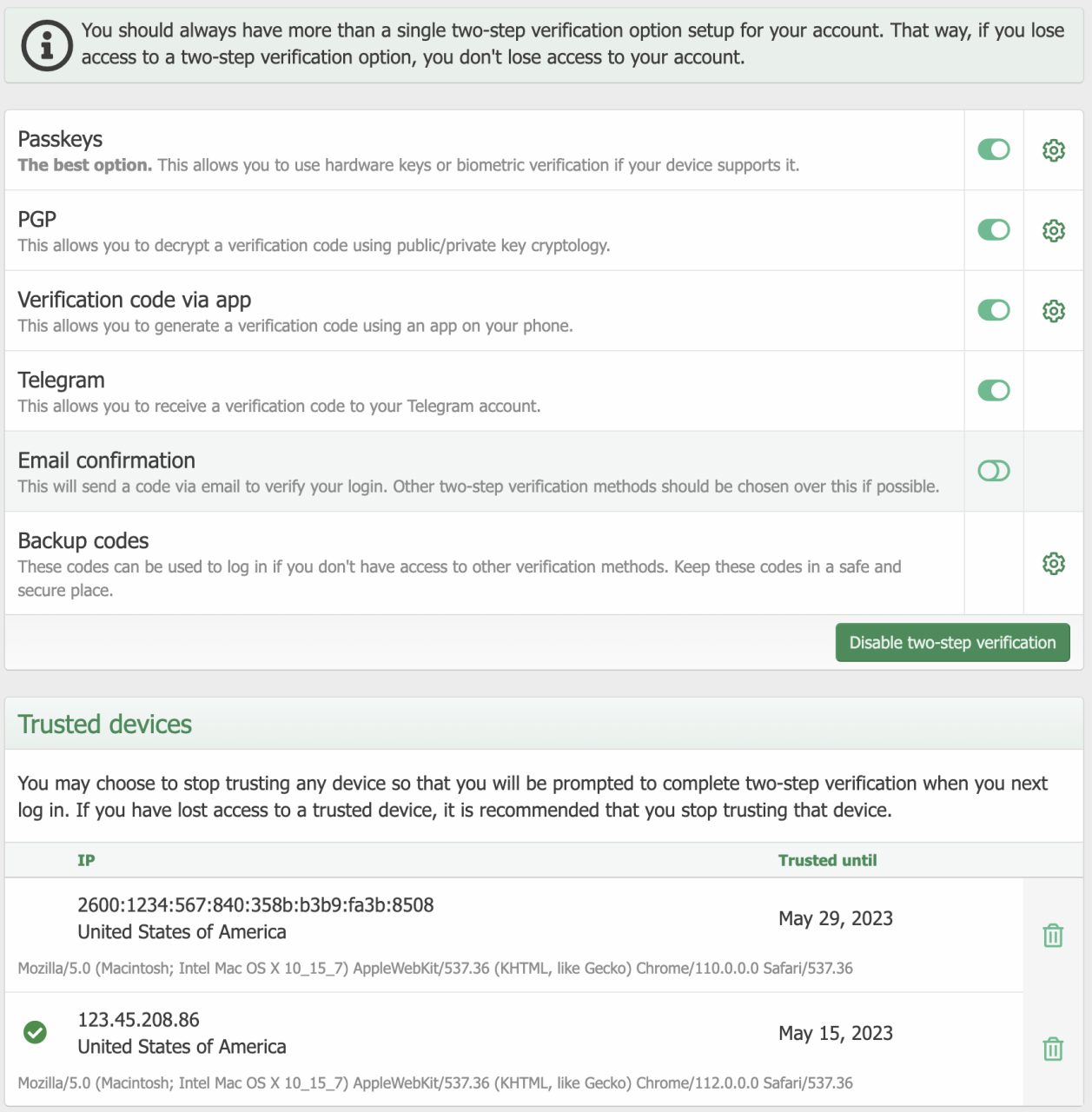Open Backup codes gear settings
This screenshot has height=1112, width=1092.
pyautogui.click(x=1053, y=563)
